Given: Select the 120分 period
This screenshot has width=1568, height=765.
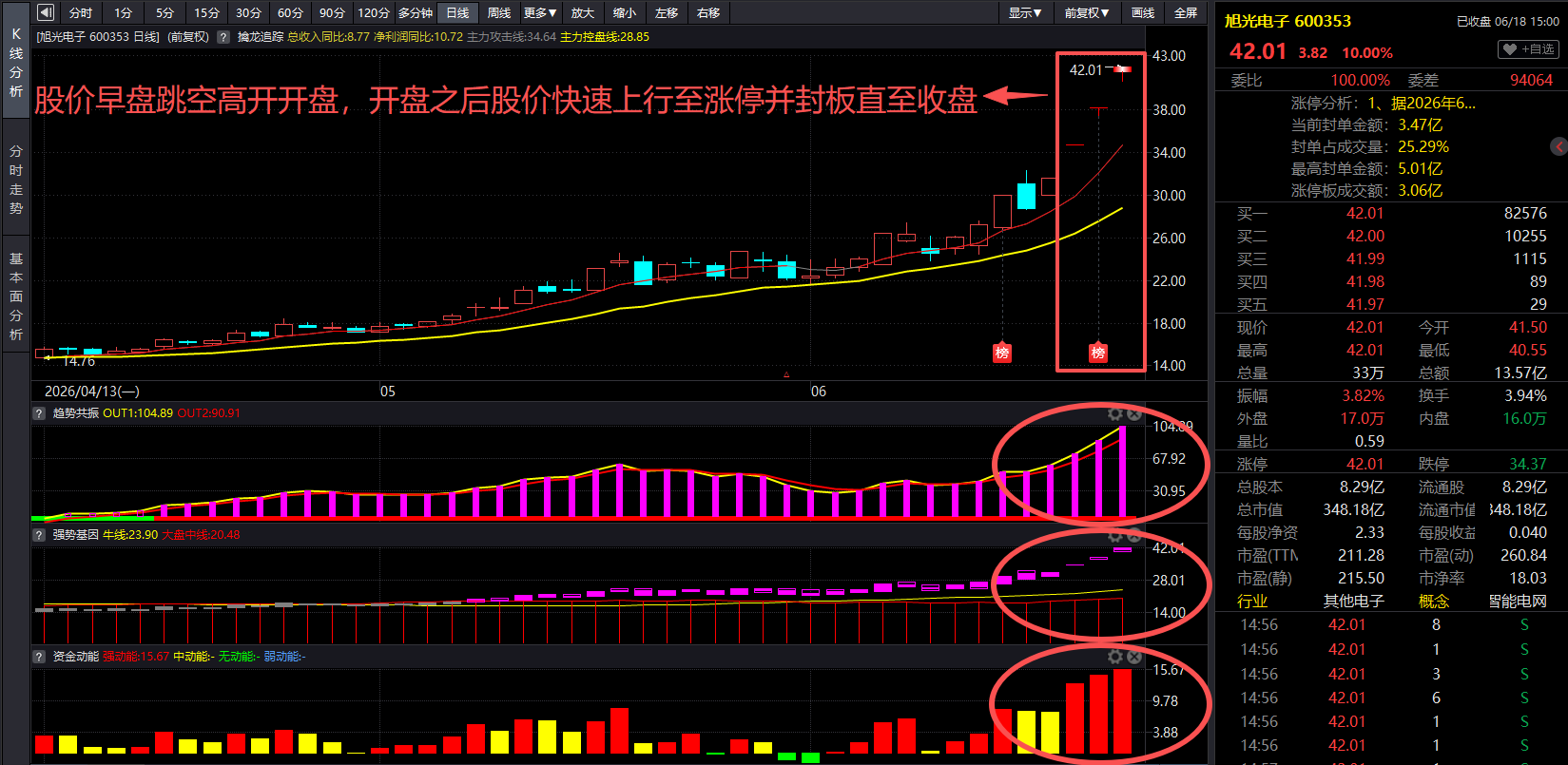Looking at the screenshot, I should tap(374, 12).
